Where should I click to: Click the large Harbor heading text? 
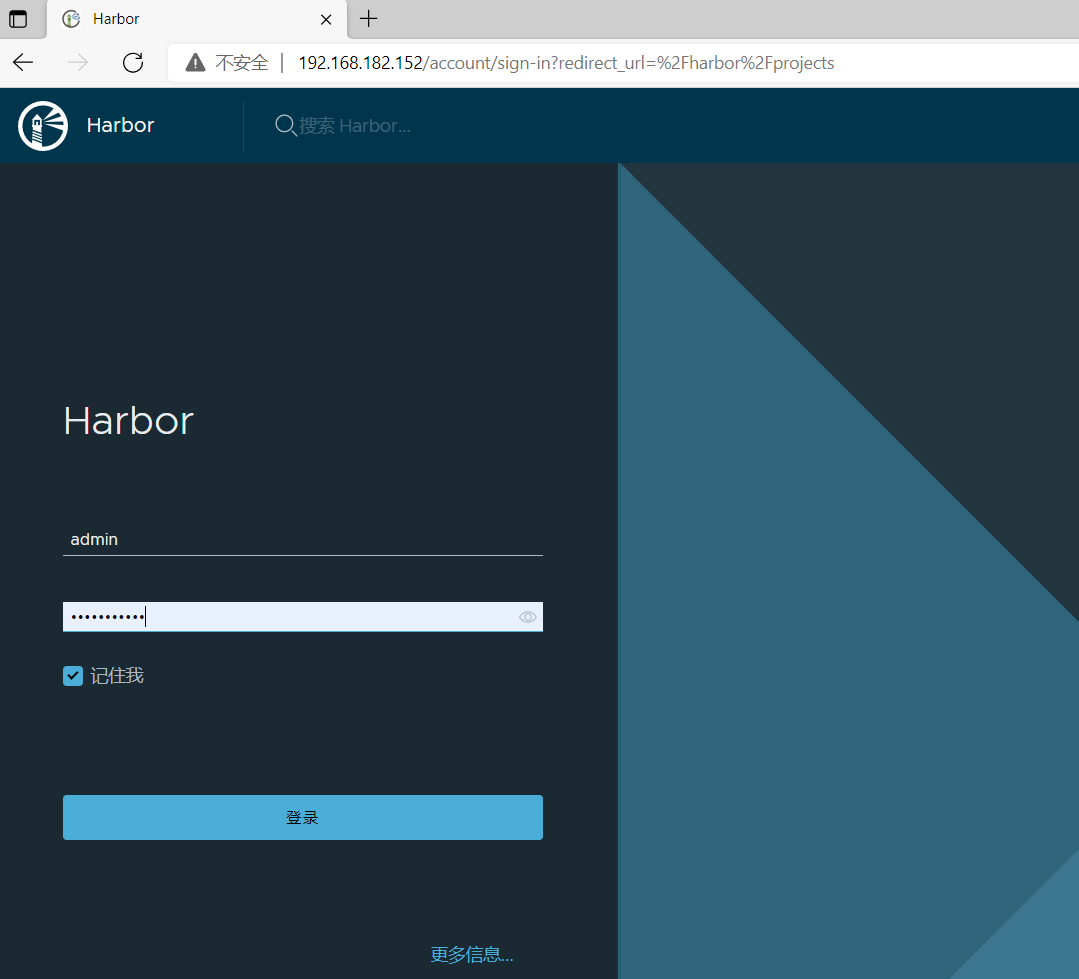[x=129, y=420]
